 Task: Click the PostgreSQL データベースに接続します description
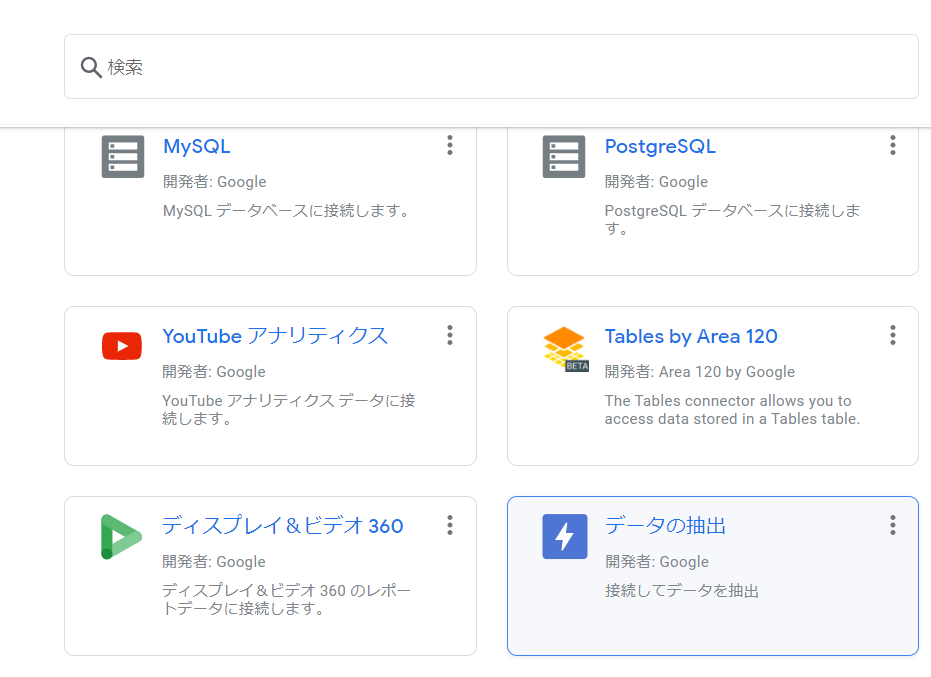click(x=732, y=219)
